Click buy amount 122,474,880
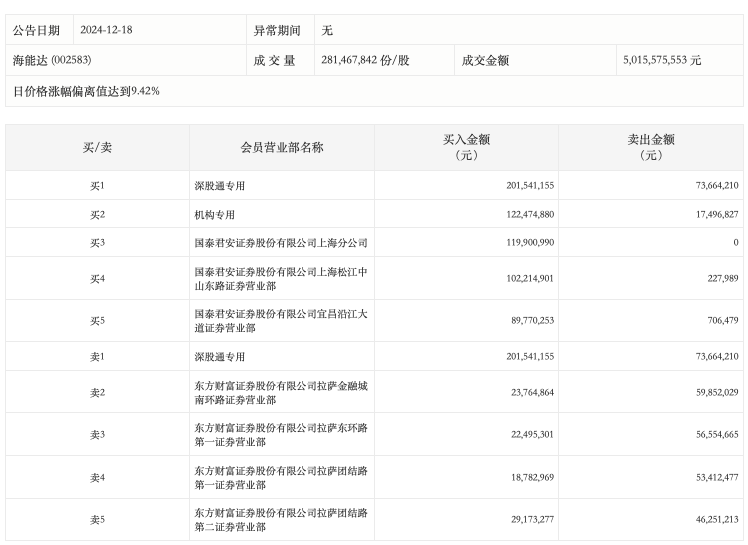 click(x=523, y=215)
